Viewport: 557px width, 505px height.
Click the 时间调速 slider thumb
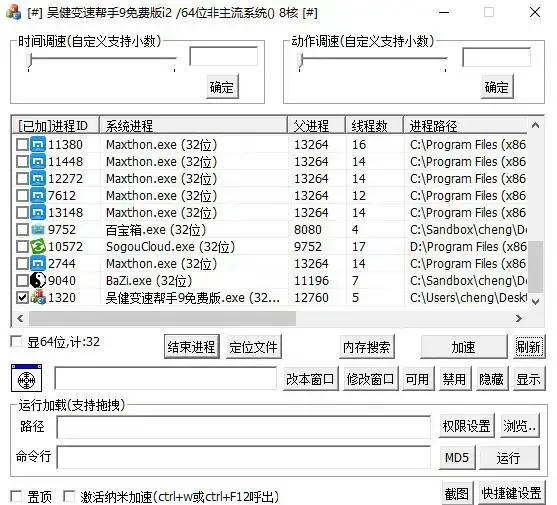pyautogui.click(x=30, y=60)
